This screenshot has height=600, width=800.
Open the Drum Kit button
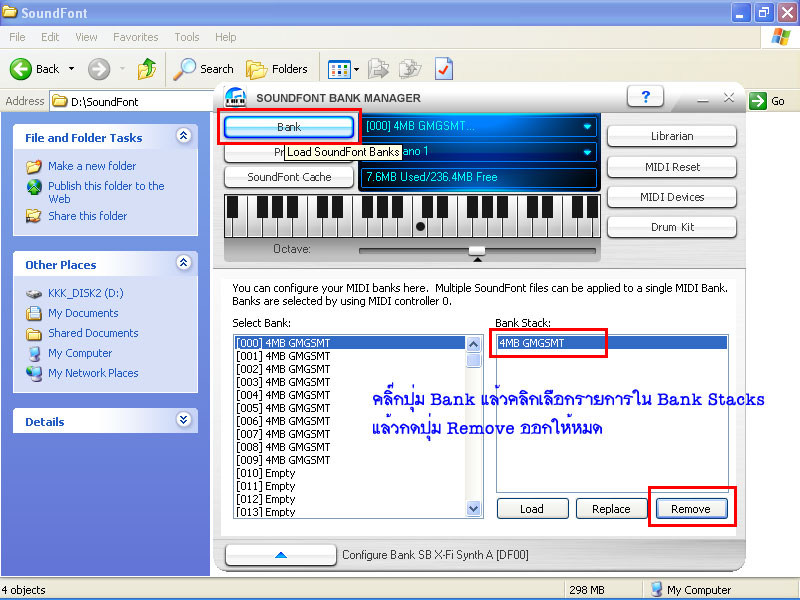click(672, 227)
